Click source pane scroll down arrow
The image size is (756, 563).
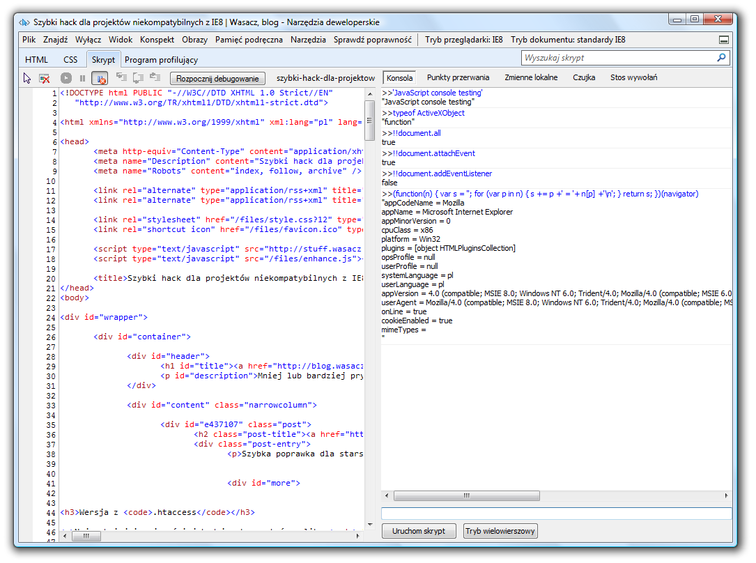tap(370, 524)
